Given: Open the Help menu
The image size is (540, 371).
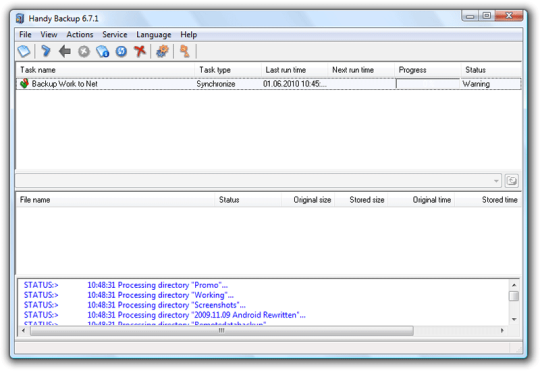Looking at the screenshot, I should coord(189,34).
